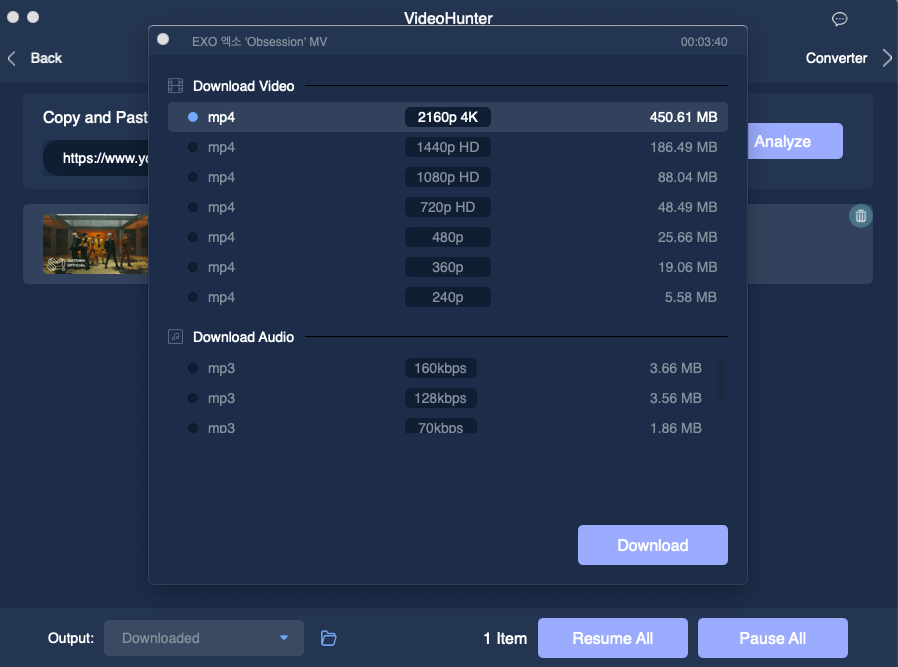Select the 1080p HD mp4 format
898x667 pixels.
click(x=447, y=177)
